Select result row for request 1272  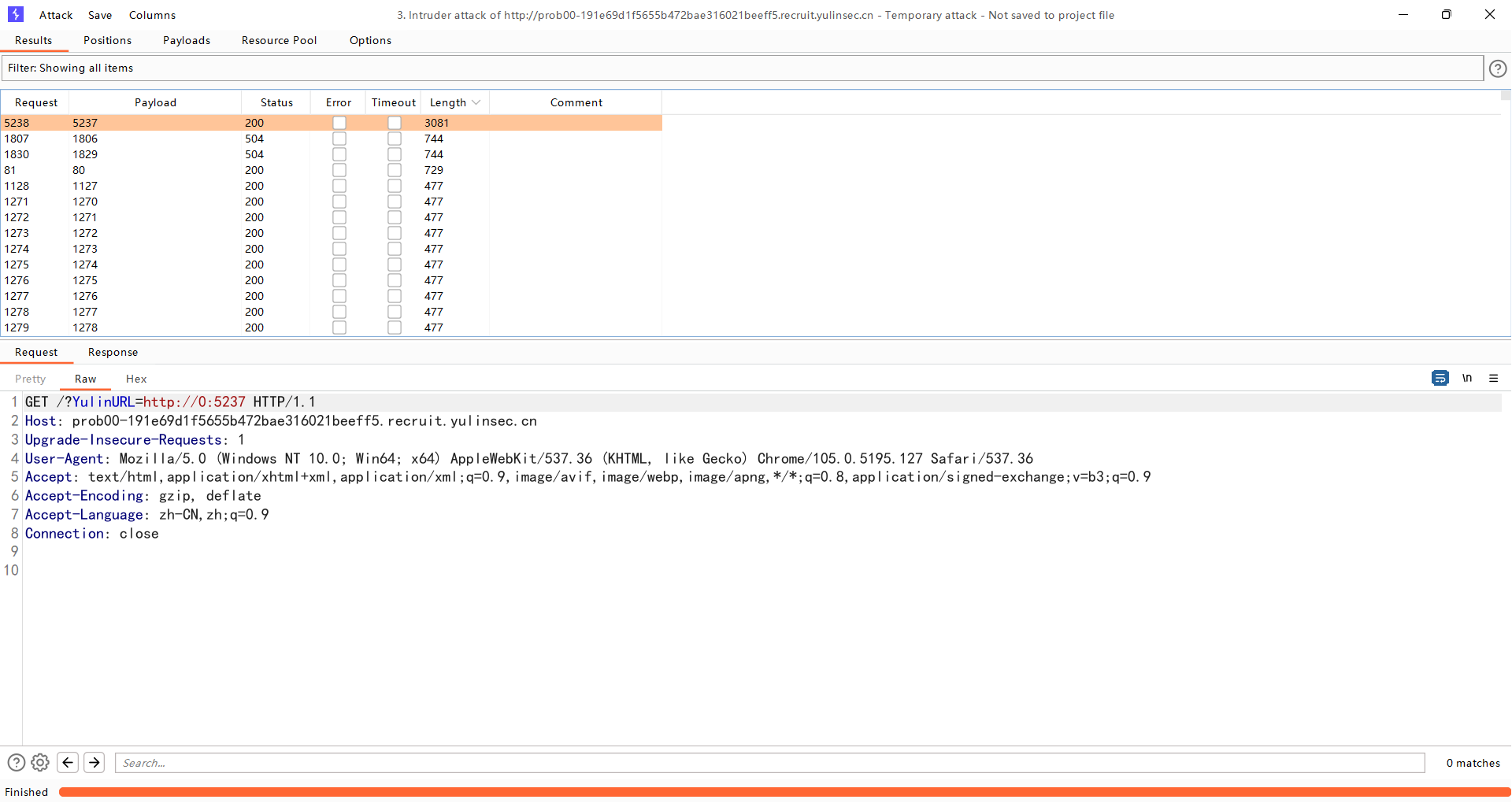(331, 217)
